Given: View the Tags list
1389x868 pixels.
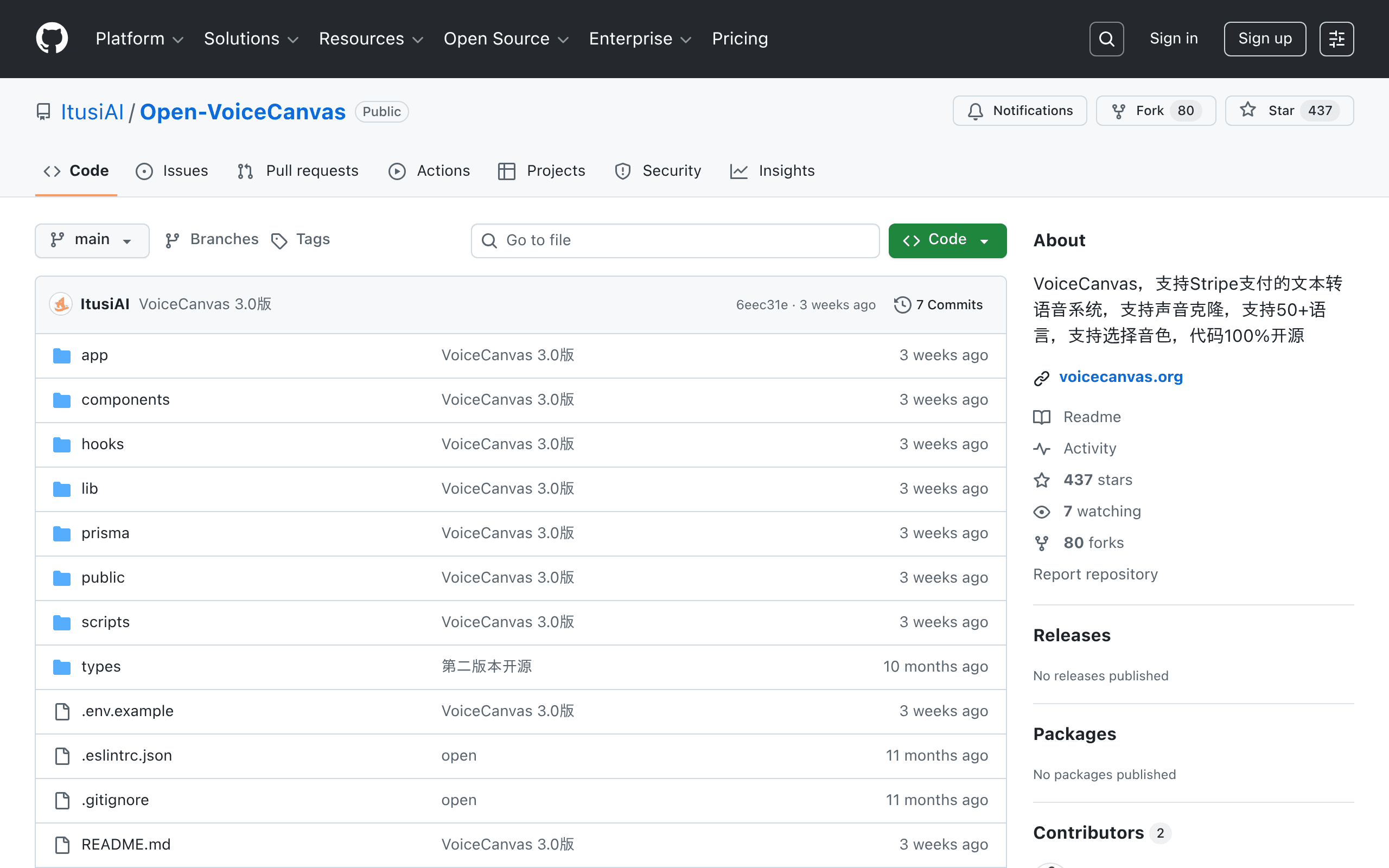Looking at the screenshot, I should (x=301, y=240).
